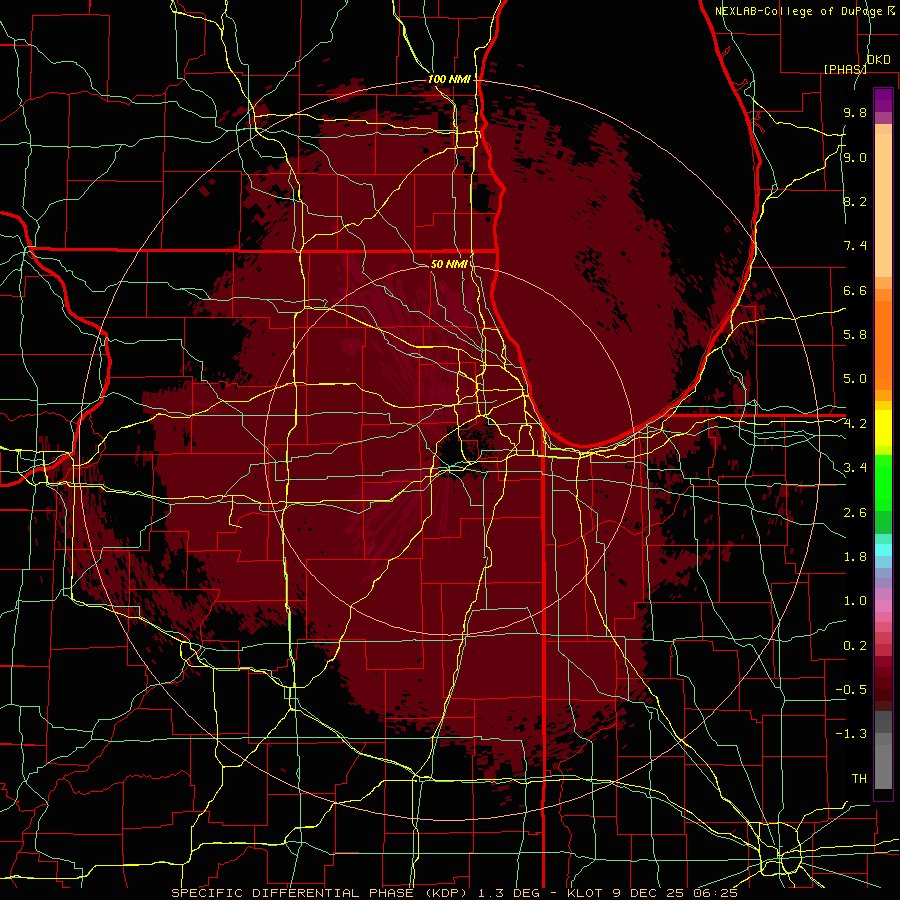Click the 9.8 value on the color scale
Screen dimensions: 900x900
[x=855, y=113]
